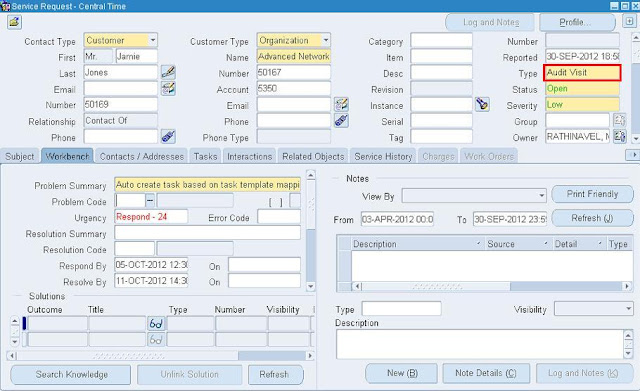
Task: Click Refresh button under Solutions
Action: (x=276, y=374)
